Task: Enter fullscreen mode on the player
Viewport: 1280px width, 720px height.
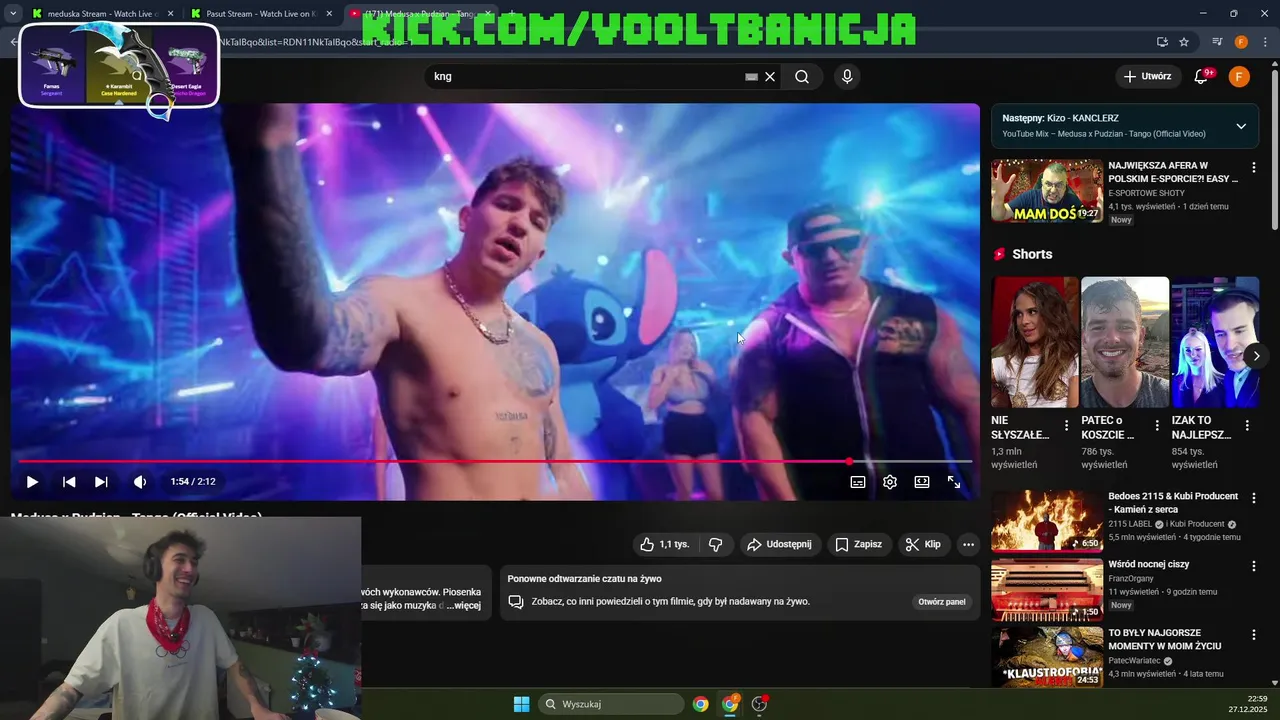Action: click(954, 482)
